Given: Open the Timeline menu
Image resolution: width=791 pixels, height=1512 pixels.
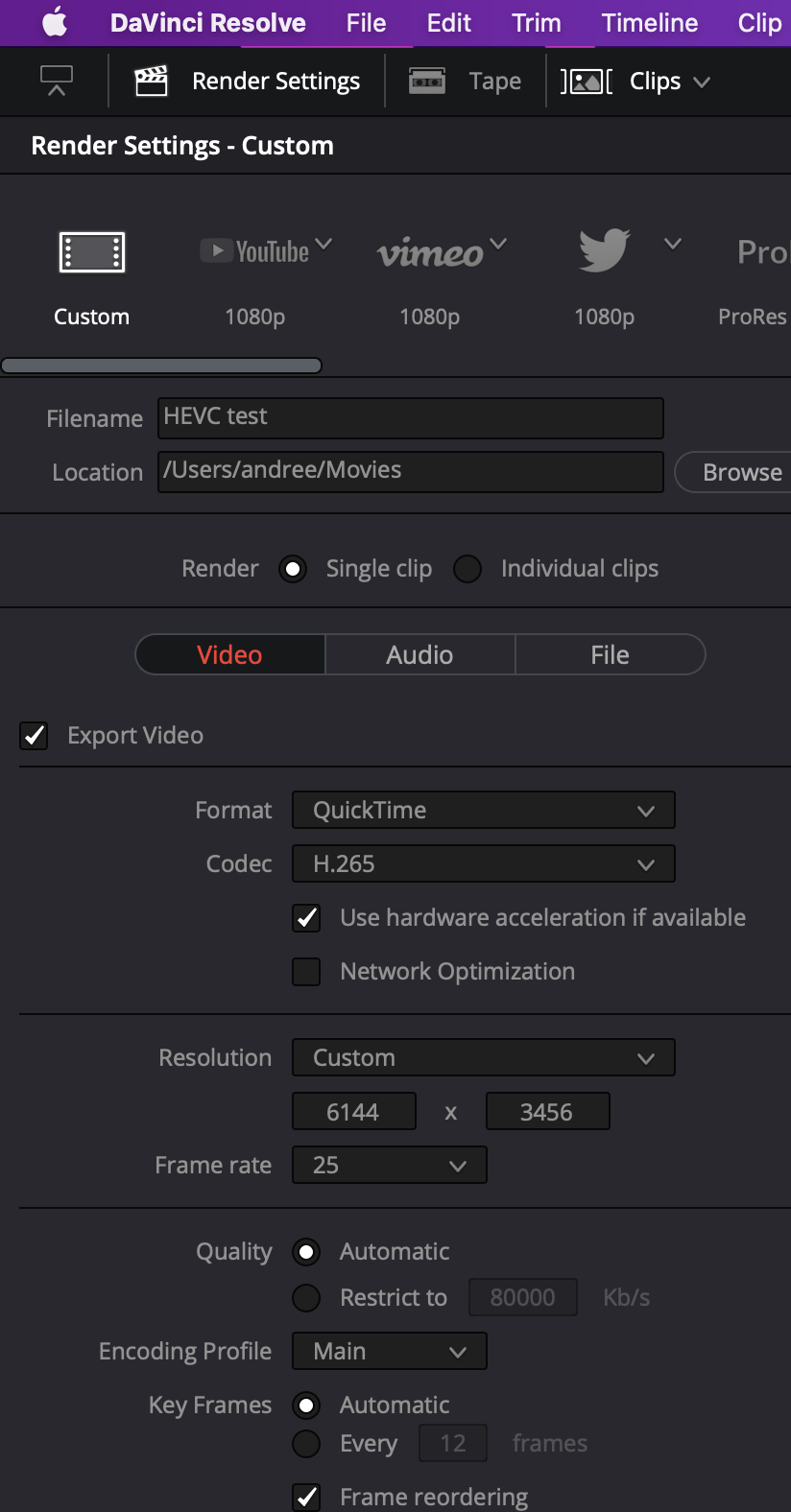Looking at the screenshot, I should pos(650,23).
